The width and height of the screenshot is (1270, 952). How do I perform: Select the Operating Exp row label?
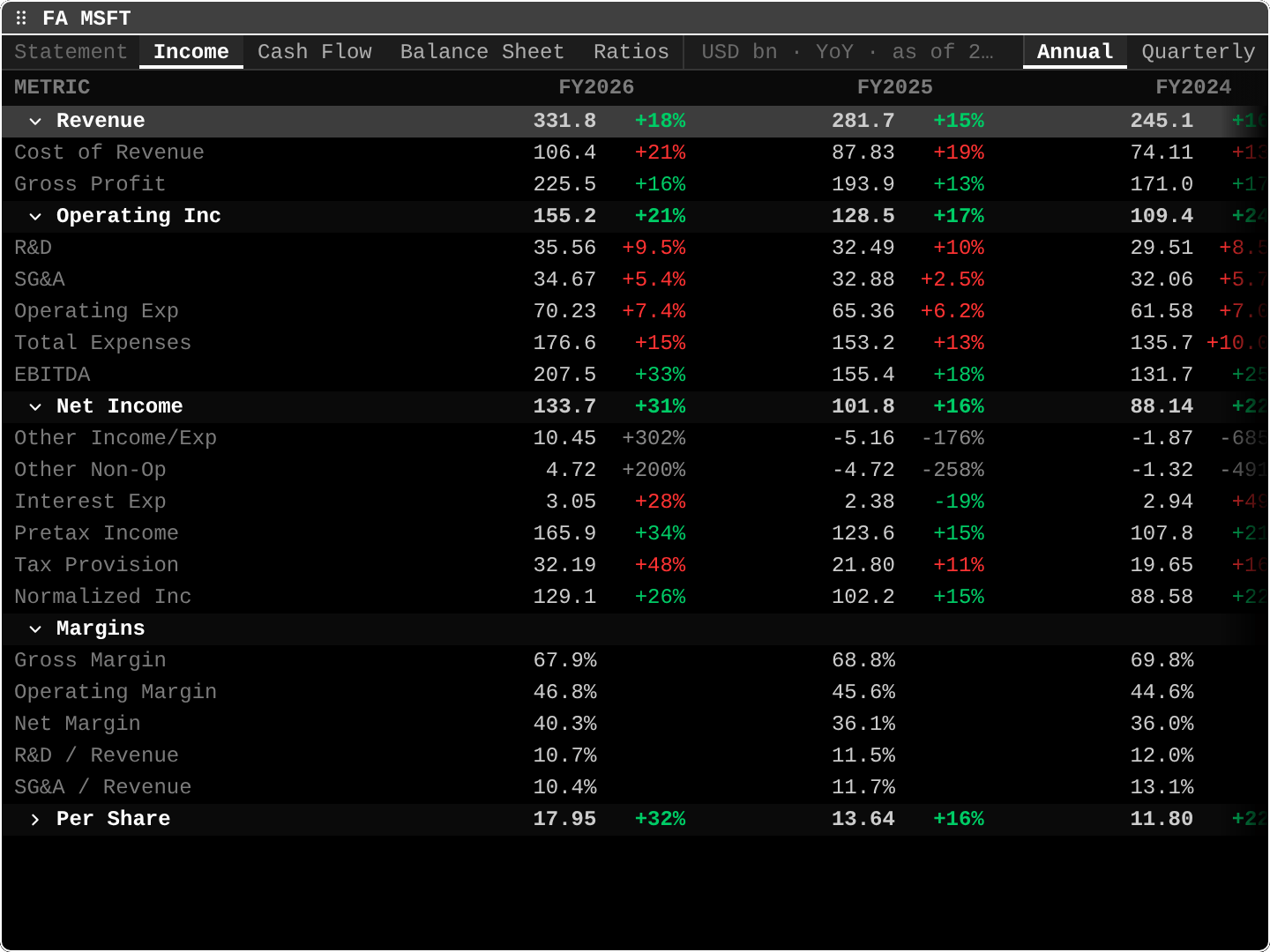coord(96,311)
